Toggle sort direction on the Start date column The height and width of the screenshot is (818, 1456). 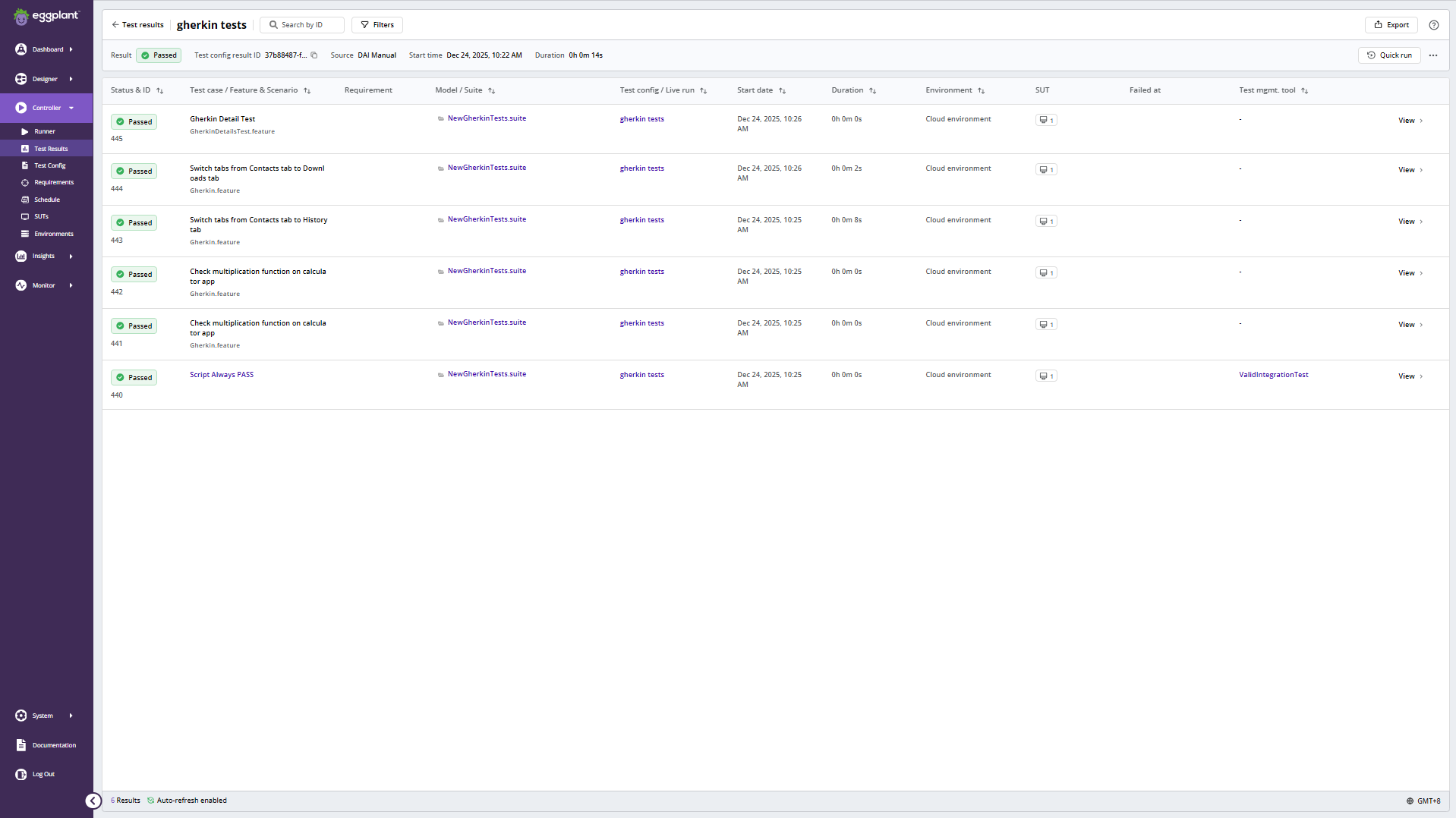[783, 90]
